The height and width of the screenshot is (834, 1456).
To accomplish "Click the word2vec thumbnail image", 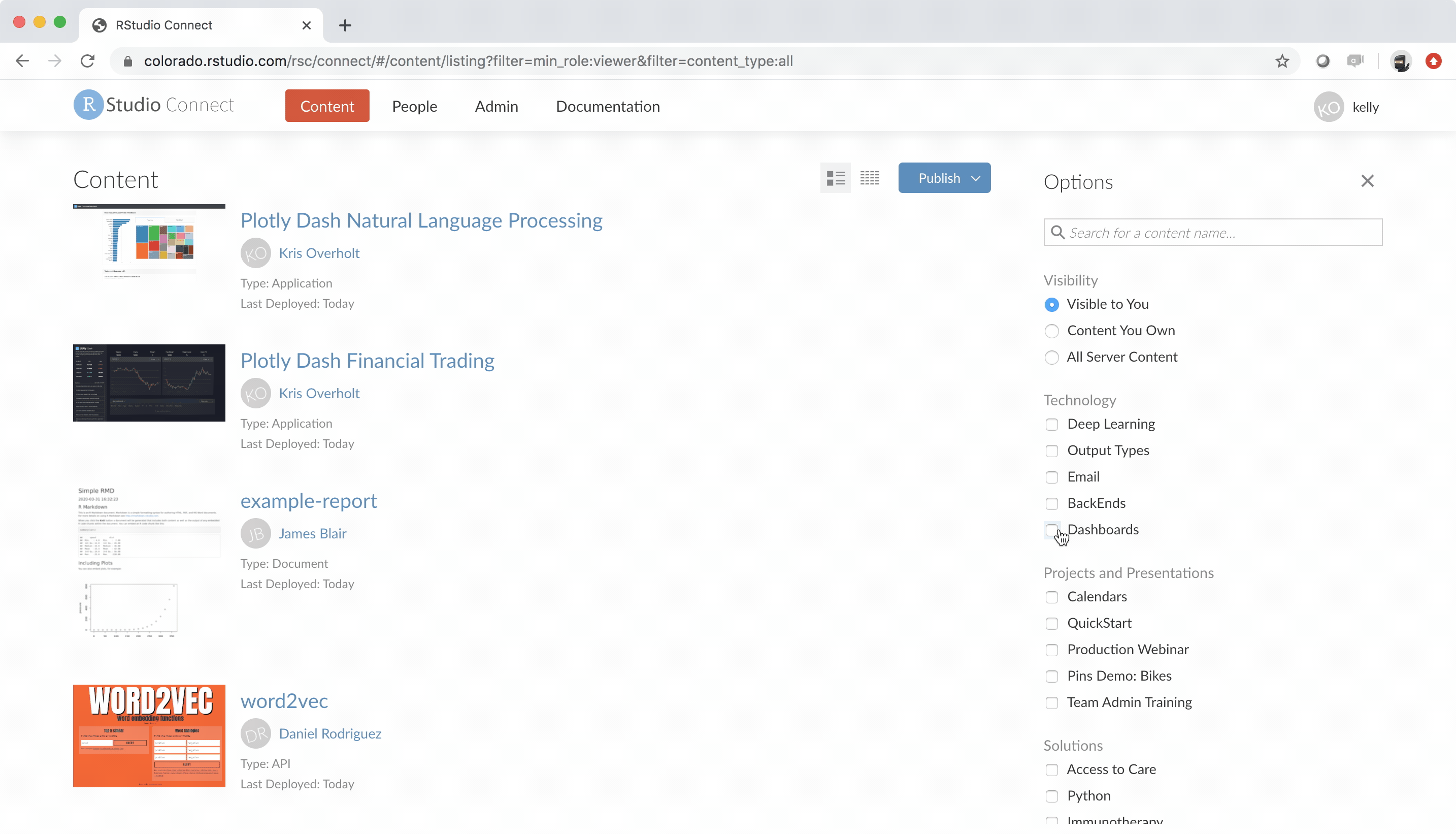I will (148, 736).
